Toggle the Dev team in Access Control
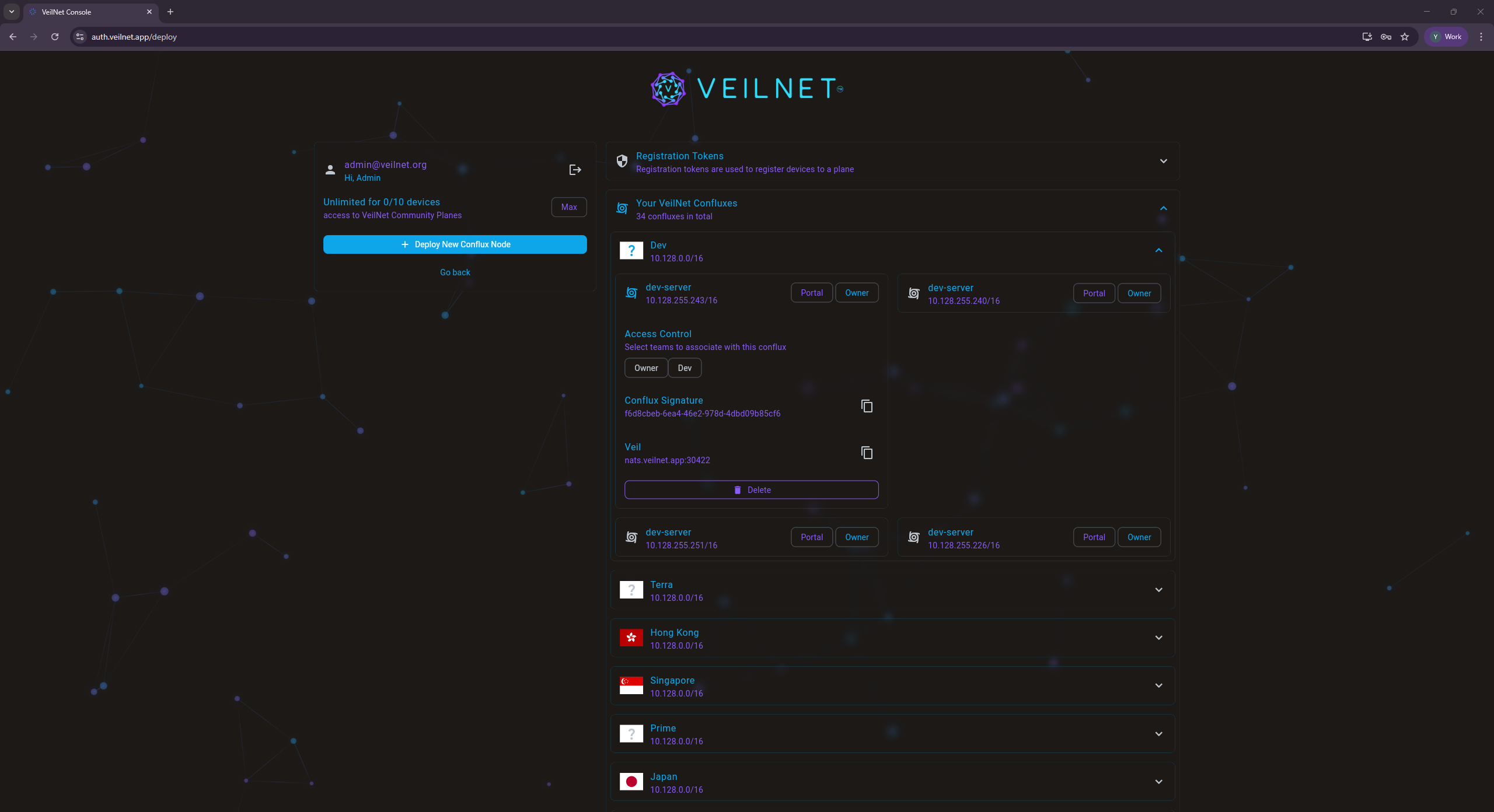Image resolution: width=1494 pixels, height=812 pixels. [x=684, y=368]
